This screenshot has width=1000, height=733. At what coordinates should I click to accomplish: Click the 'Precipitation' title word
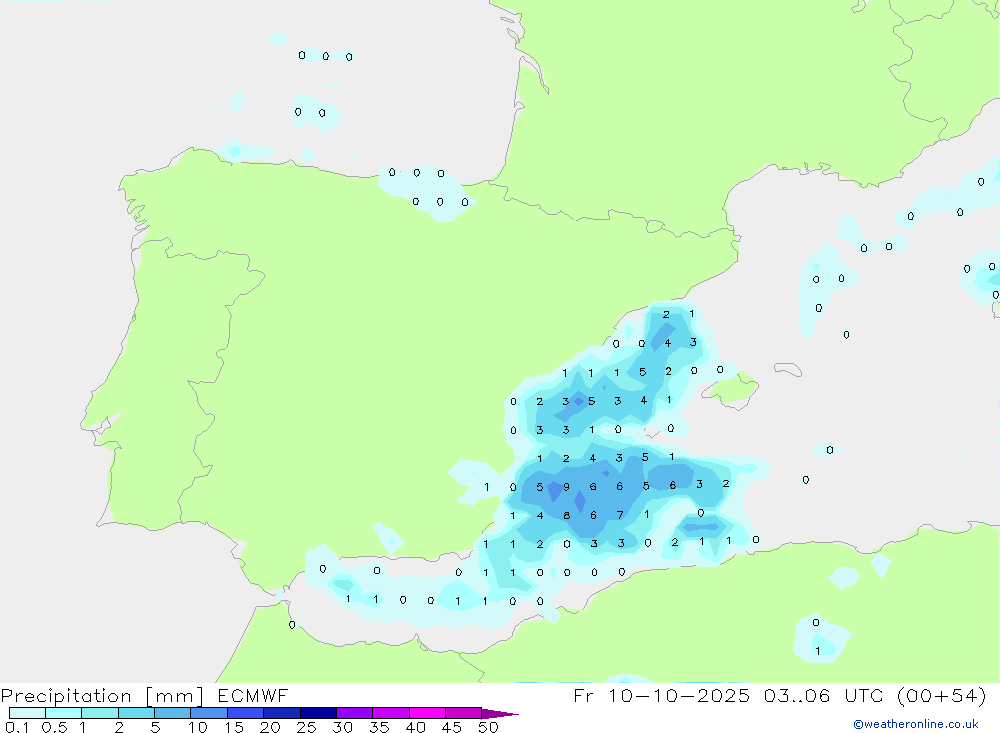[66, 696]
